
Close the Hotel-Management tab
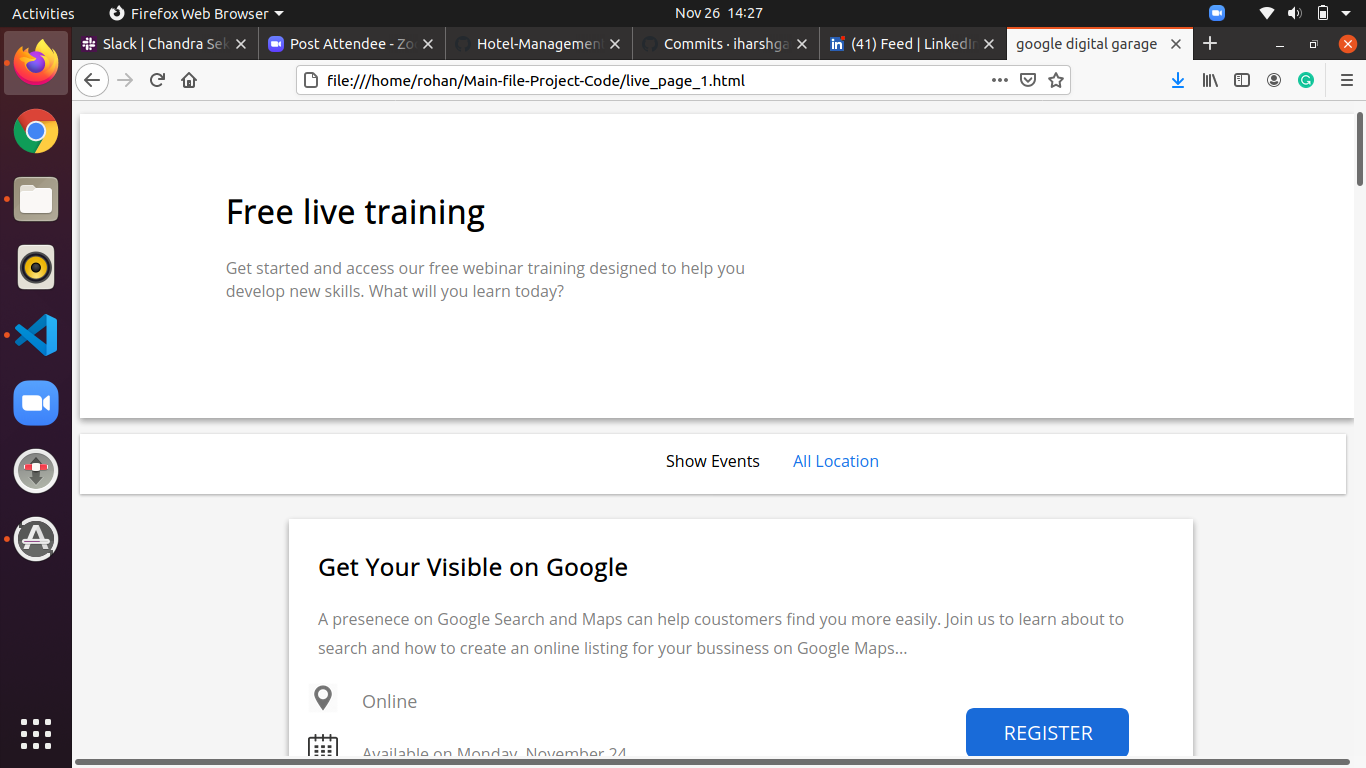click(x=615, y=44)
